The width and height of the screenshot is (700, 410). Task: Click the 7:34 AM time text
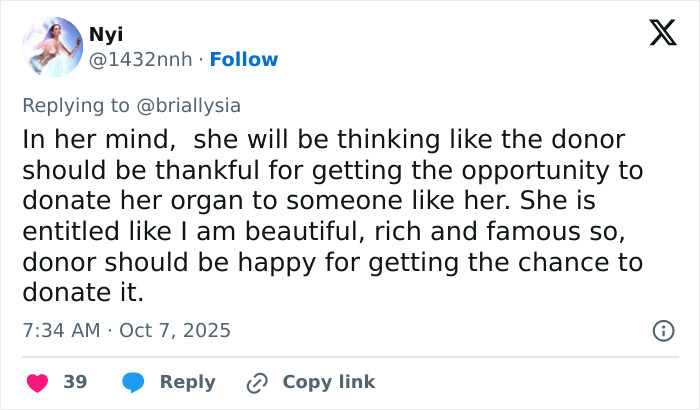click(58, 329)
